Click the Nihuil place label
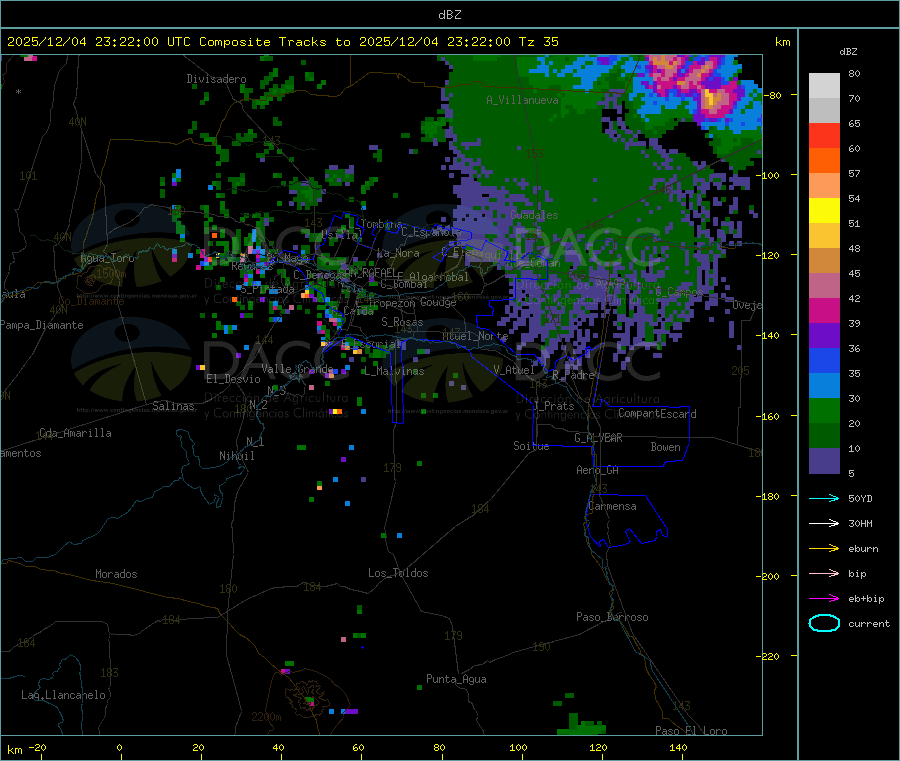Viewport: 900px width, 761px height. click(x=237, y=456)
